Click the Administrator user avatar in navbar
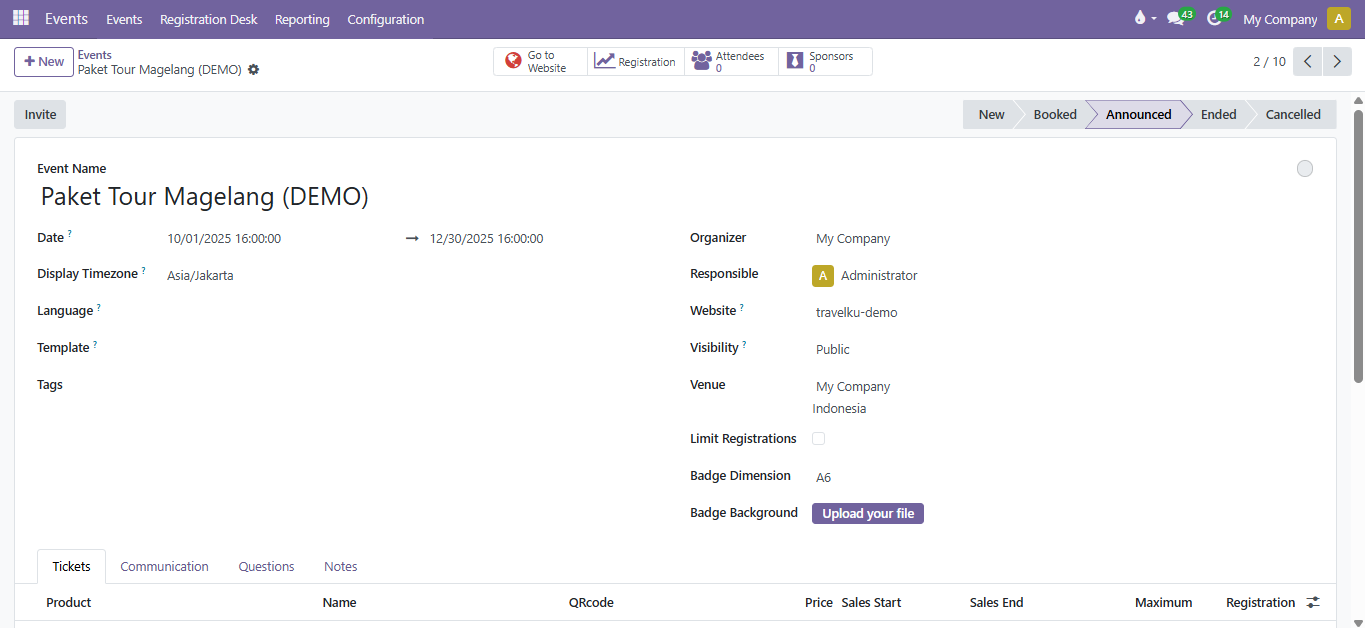The image size is (1365, 628). 1338,19
